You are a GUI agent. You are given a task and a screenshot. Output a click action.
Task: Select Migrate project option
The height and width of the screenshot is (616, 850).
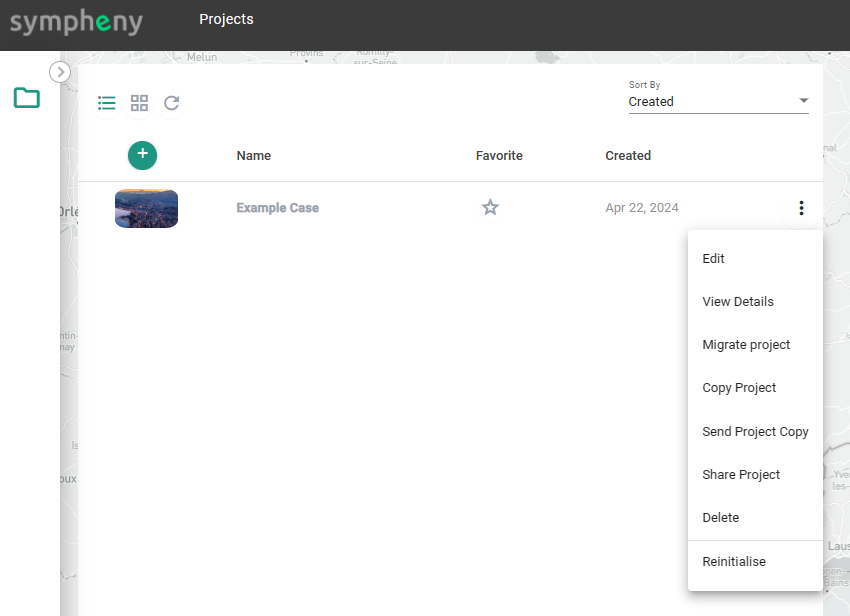pos(746,345)
